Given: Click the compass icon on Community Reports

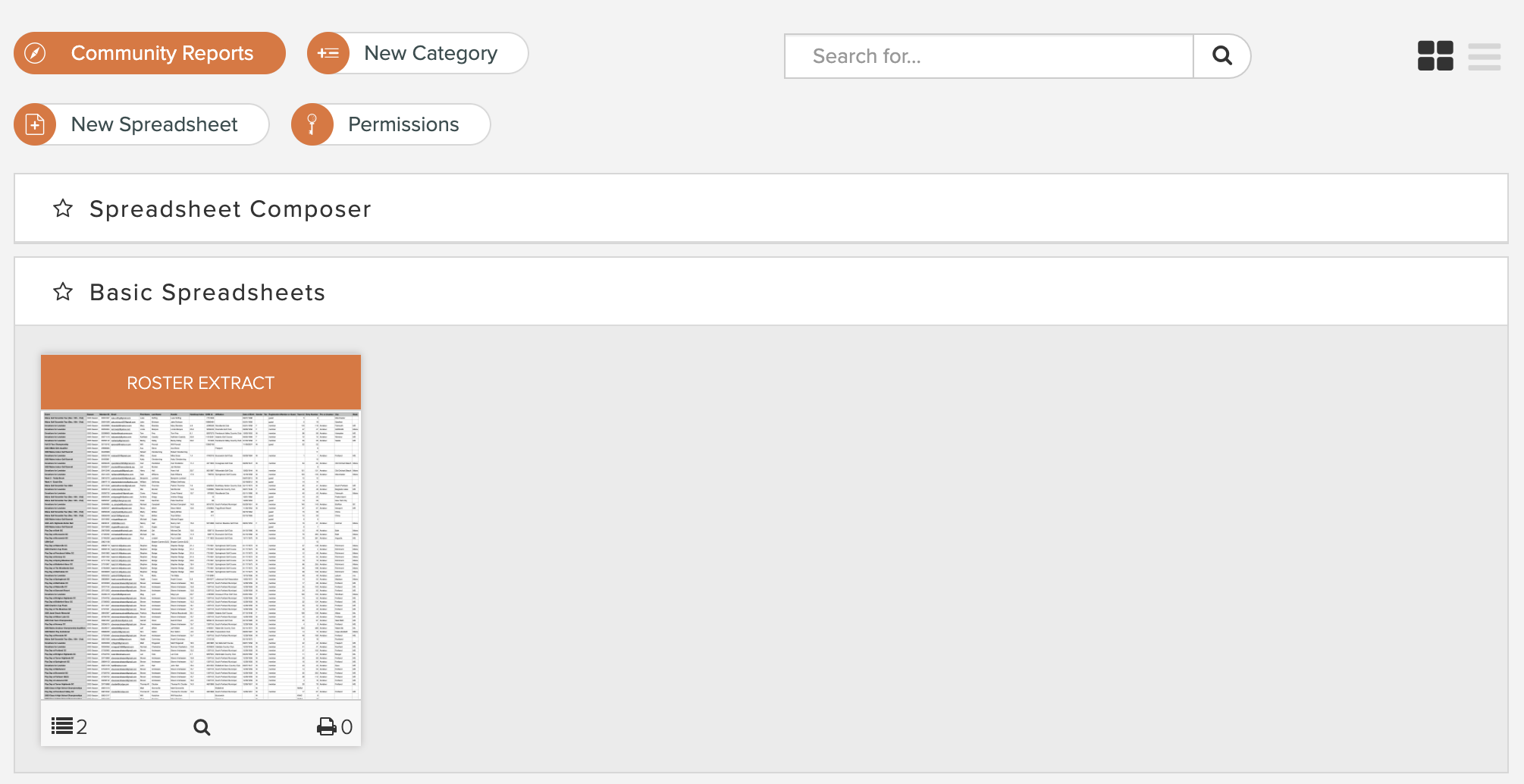Looking at the screenshot, I should point(35,53).
